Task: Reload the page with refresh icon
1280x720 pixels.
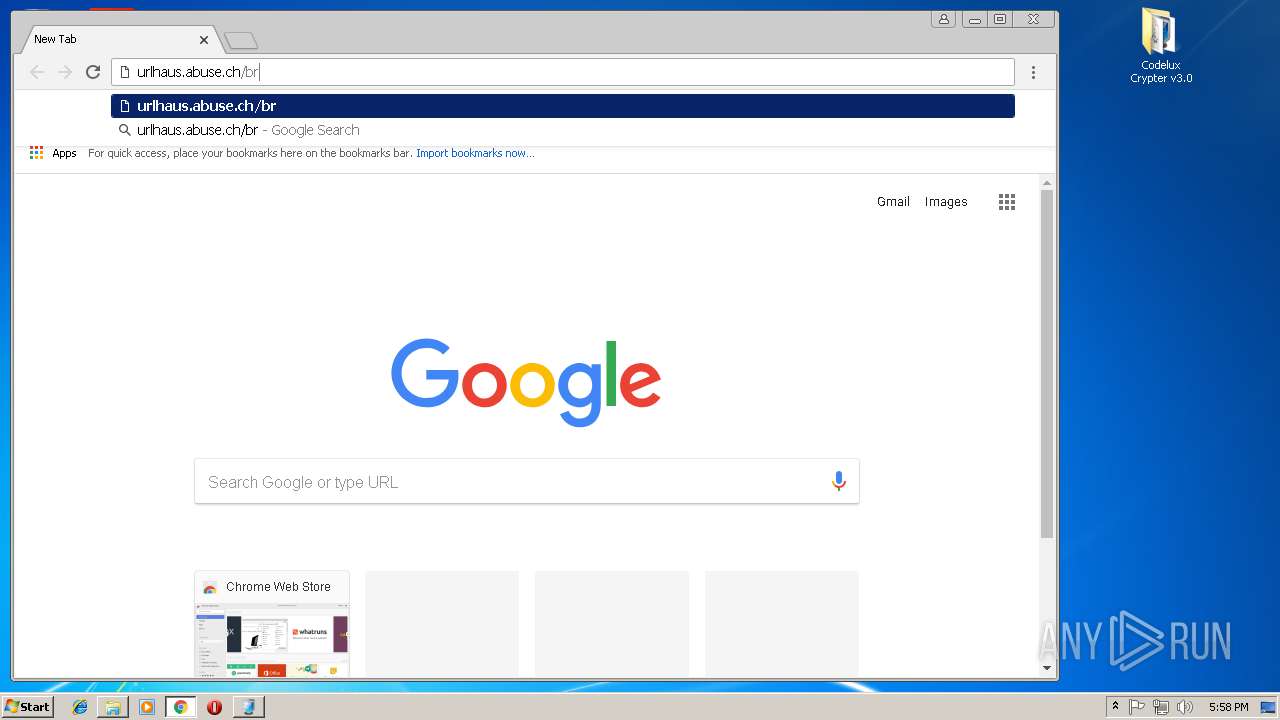Action: pos(93,72)
